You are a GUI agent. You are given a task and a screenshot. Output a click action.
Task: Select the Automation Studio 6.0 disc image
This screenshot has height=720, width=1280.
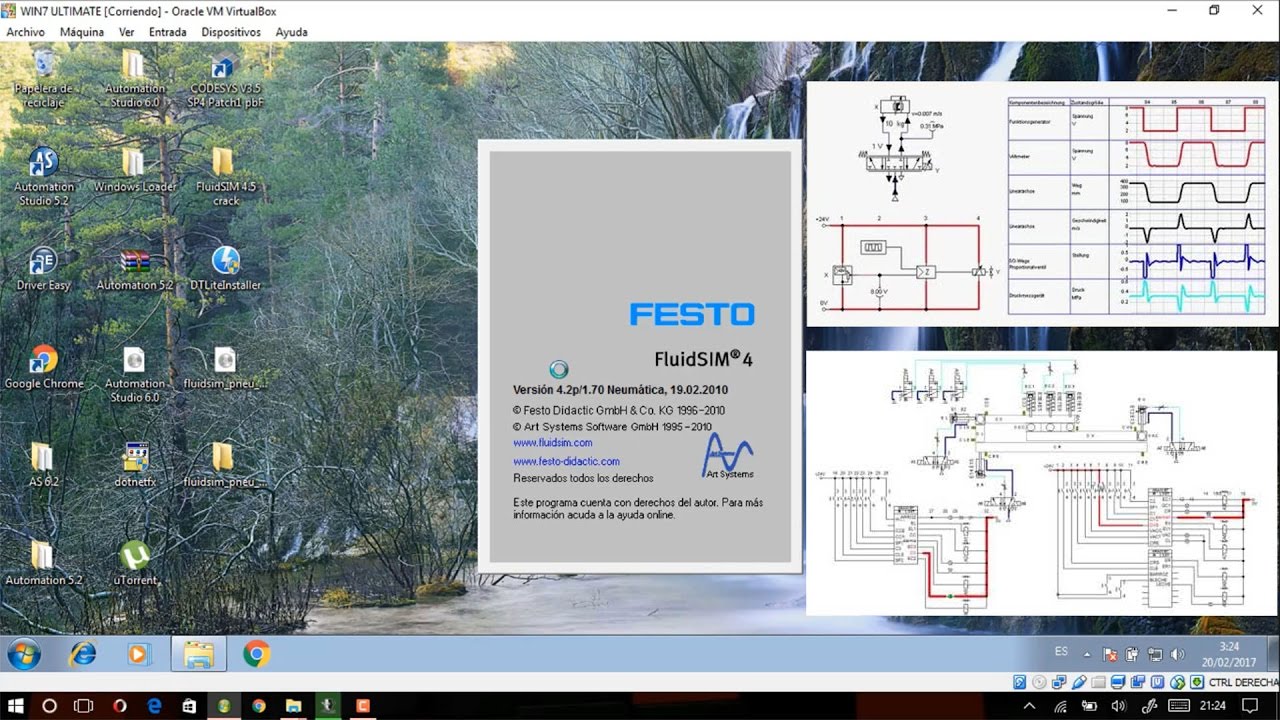(x=134, y=375)
